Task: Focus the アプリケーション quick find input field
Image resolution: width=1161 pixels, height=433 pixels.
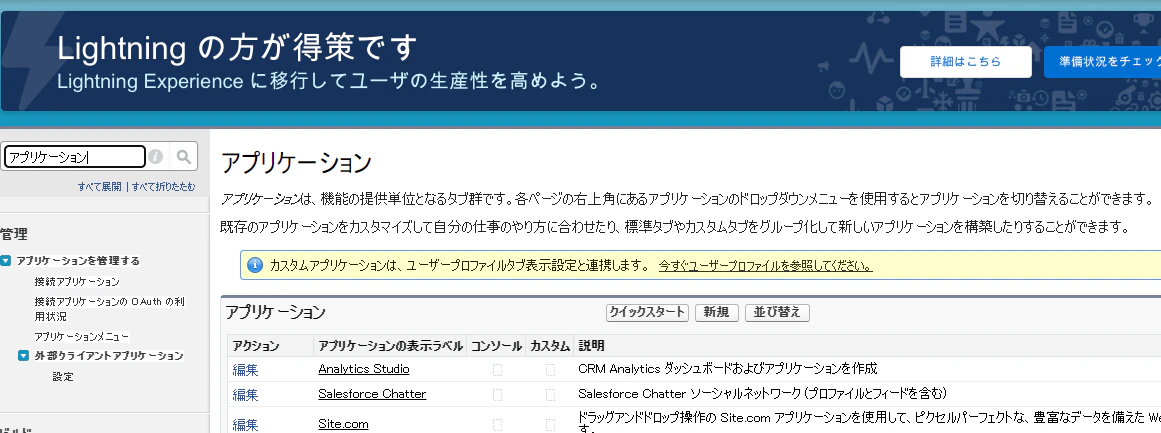Action: pyautogui.click(x=75, y=157)
